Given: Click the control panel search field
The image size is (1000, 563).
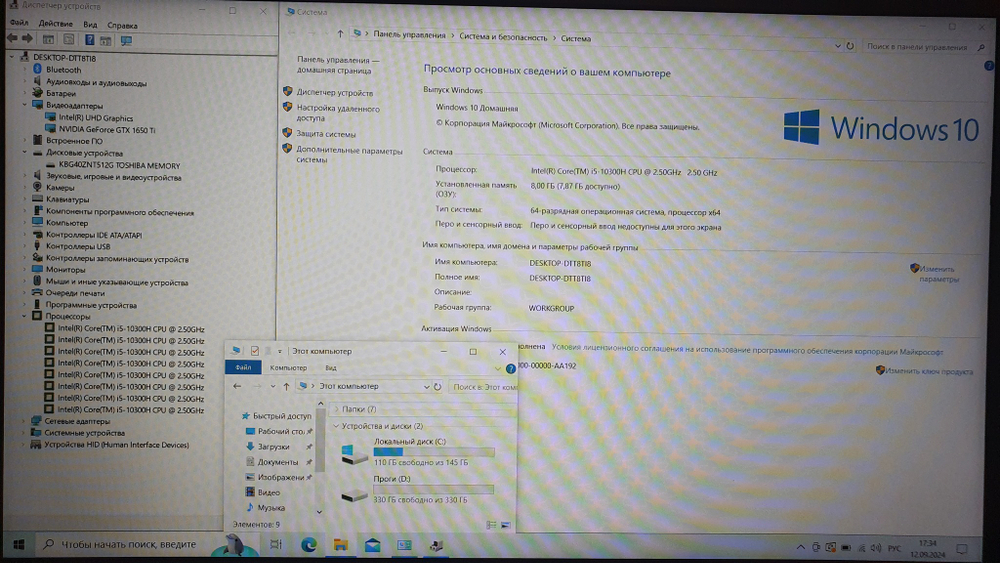Looking at the screenshot, I should 920,47.
